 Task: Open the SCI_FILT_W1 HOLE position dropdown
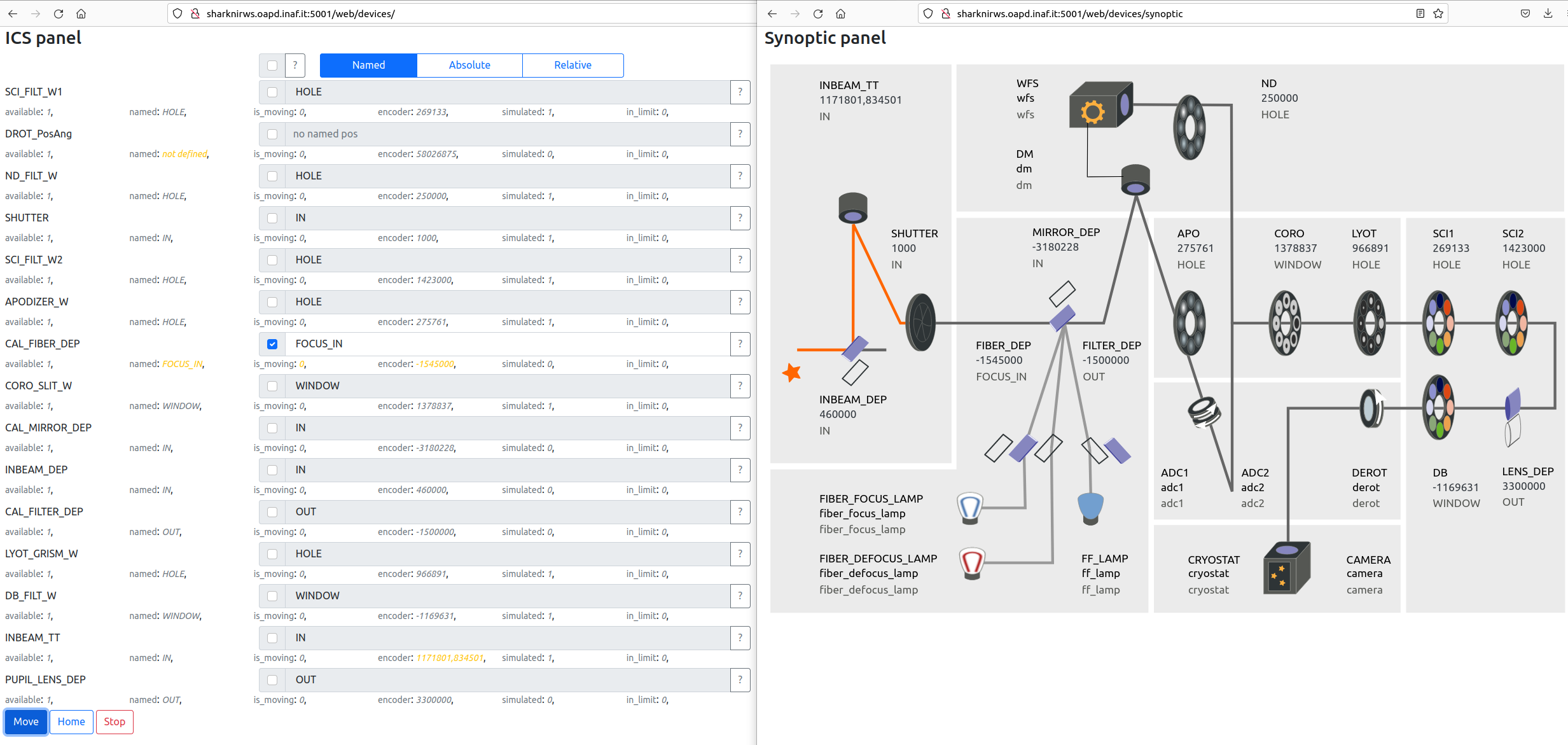[507, 92]
